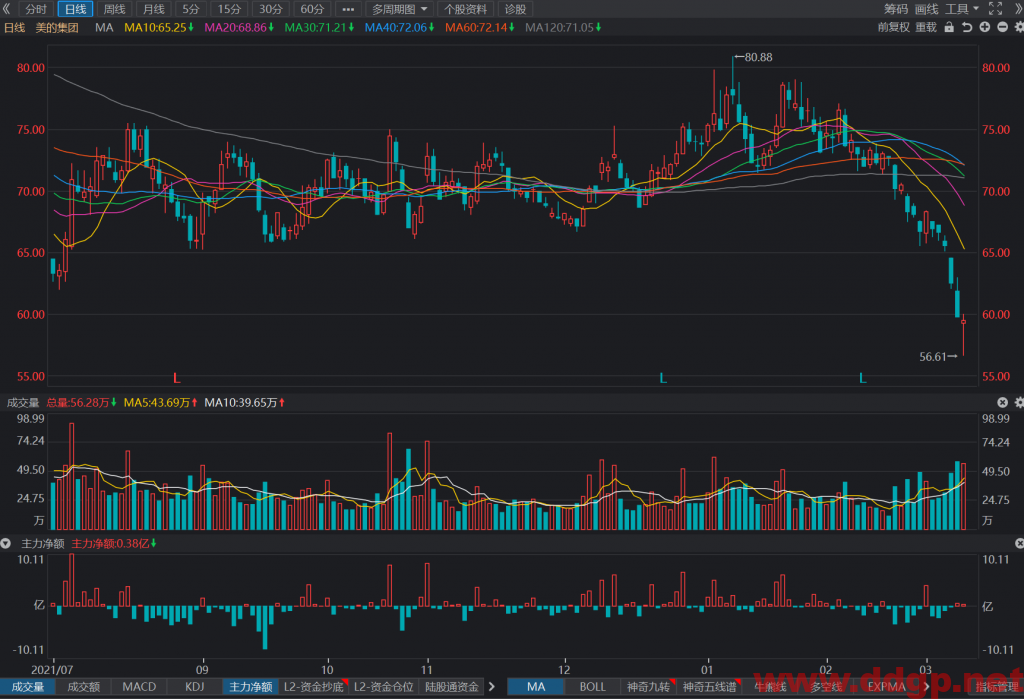1024x699 pixels.
Task: Click 总量:56.28万 volume label
Action: pos(81,402)
